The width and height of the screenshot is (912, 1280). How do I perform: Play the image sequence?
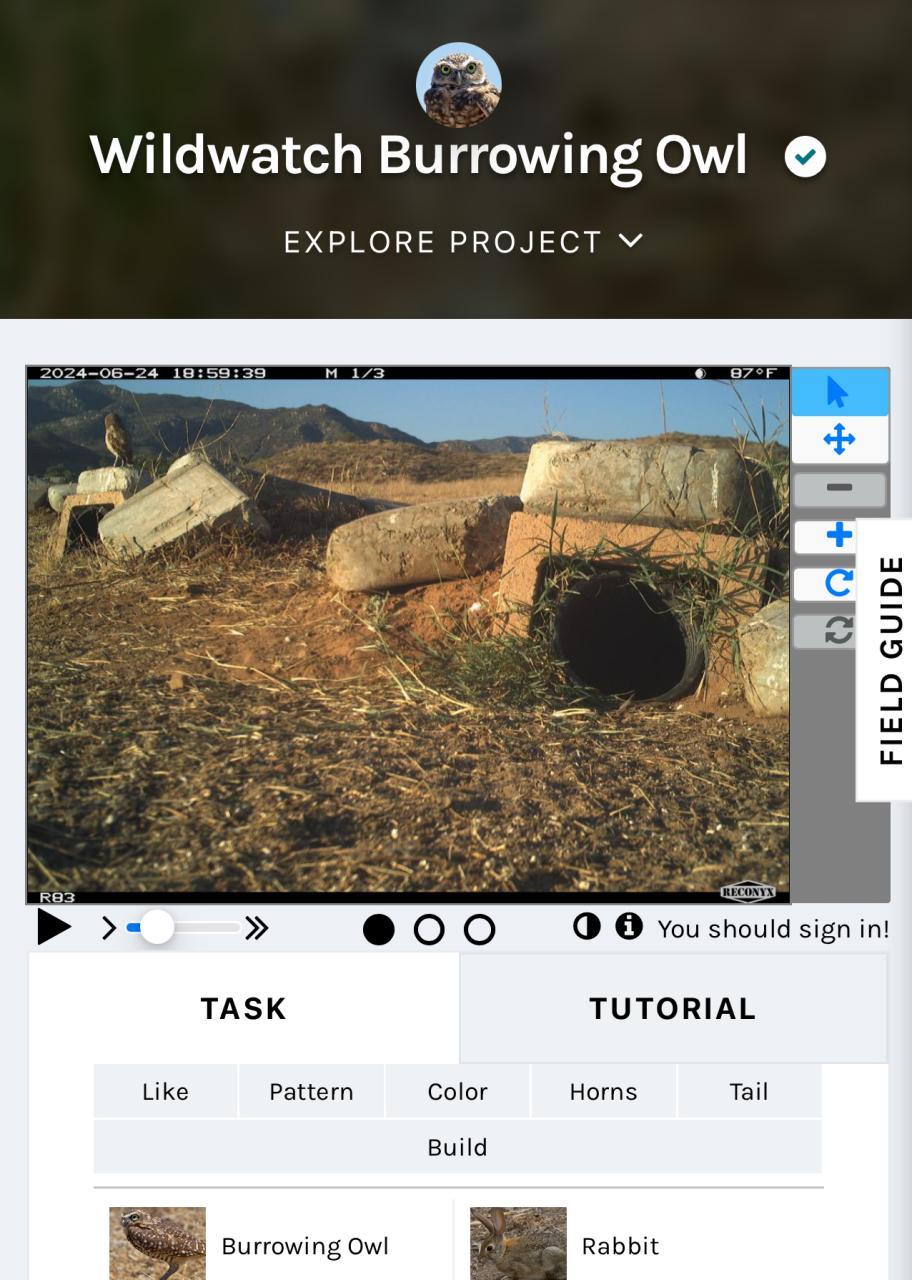[x=54, y=928]
